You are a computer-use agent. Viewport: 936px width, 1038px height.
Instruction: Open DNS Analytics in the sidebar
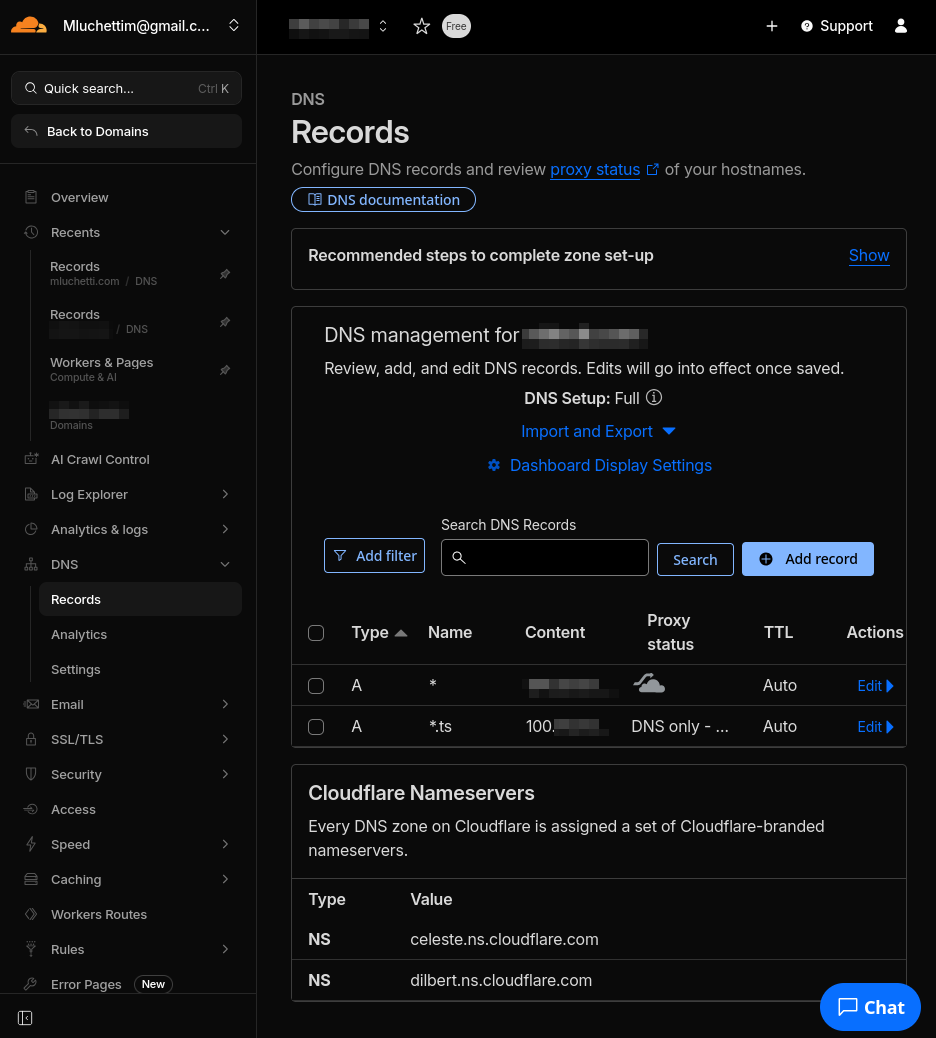tap(79, 634)
